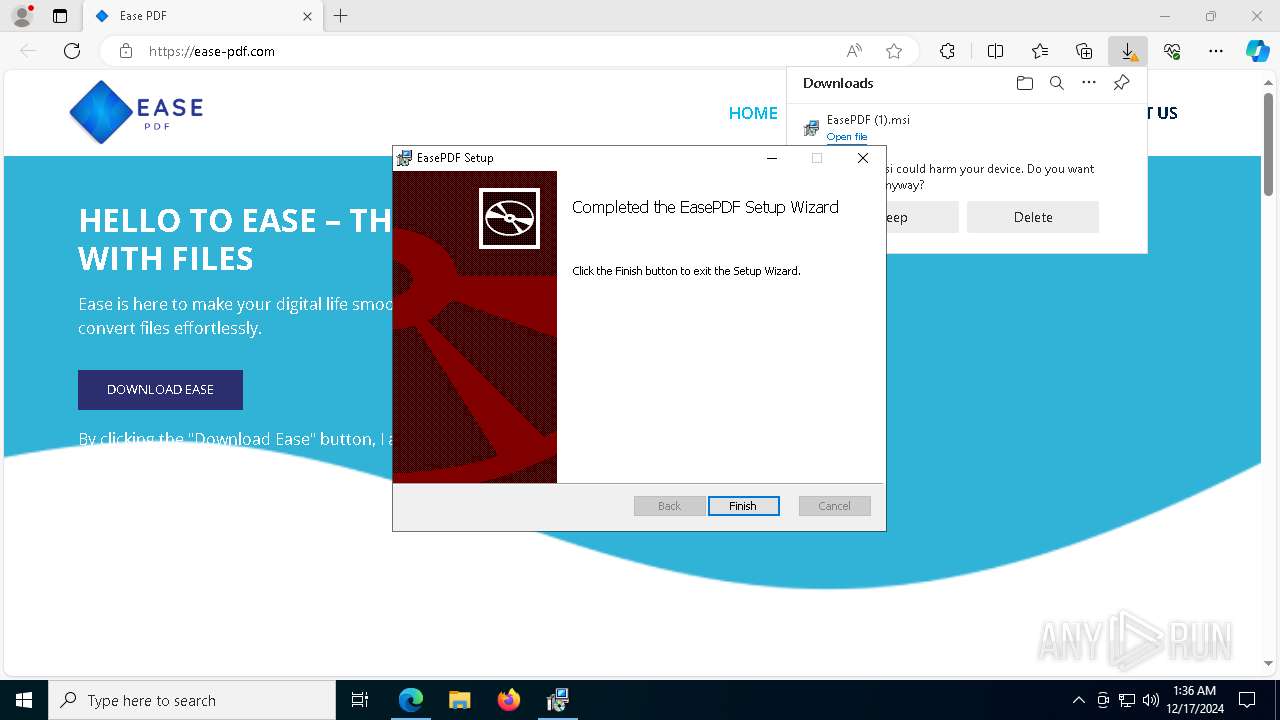Open network settings tray icon

tap(1127, 700)
